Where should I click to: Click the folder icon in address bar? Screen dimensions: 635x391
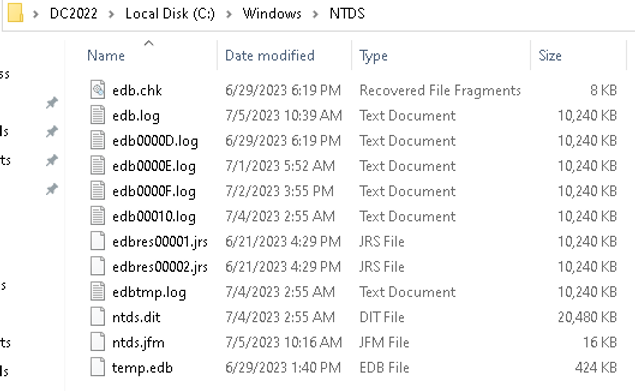pyautogui.click(x=15, y=13)
